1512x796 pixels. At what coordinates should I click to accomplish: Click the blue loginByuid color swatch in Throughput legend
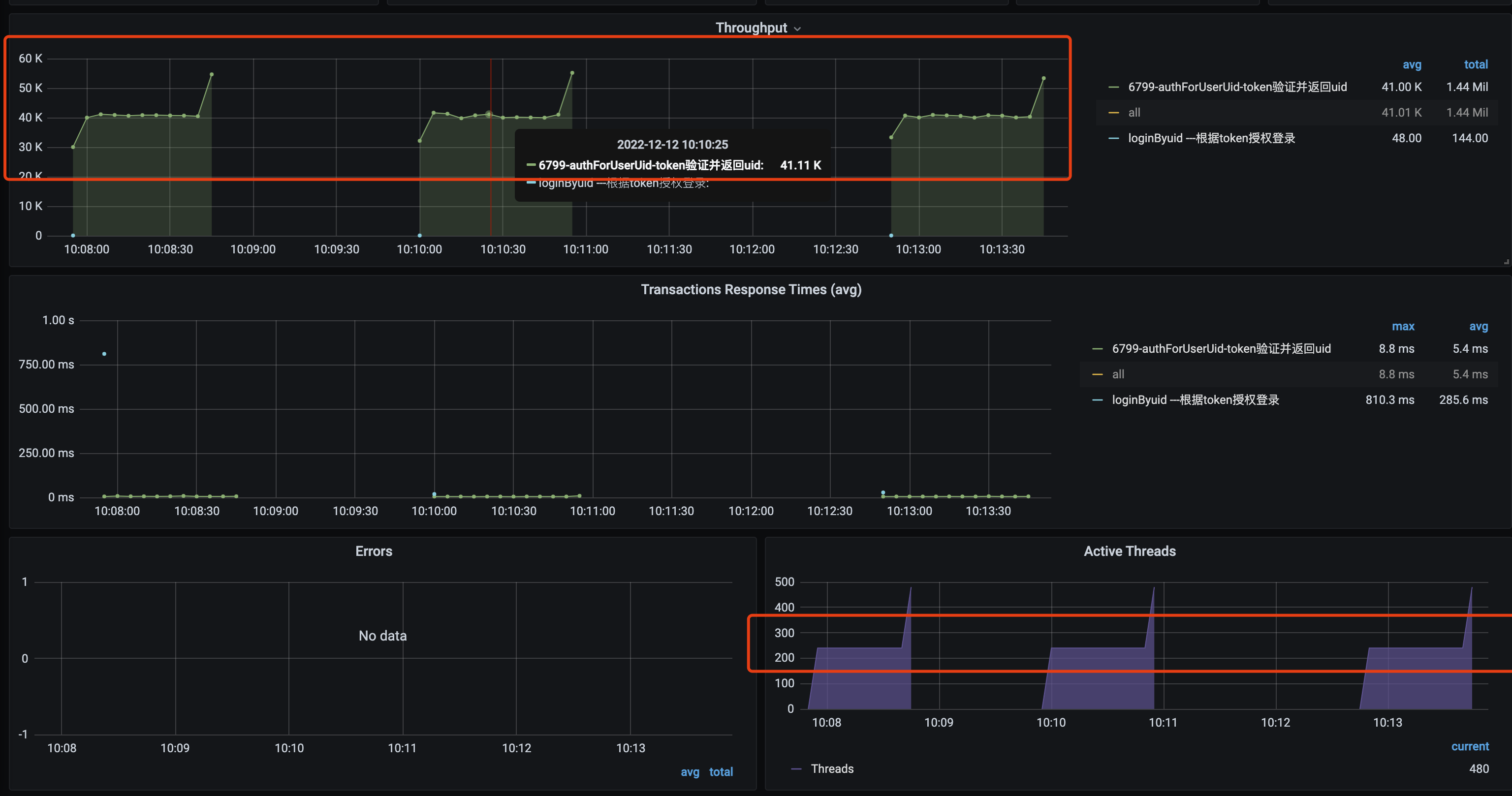(1113, 138)
